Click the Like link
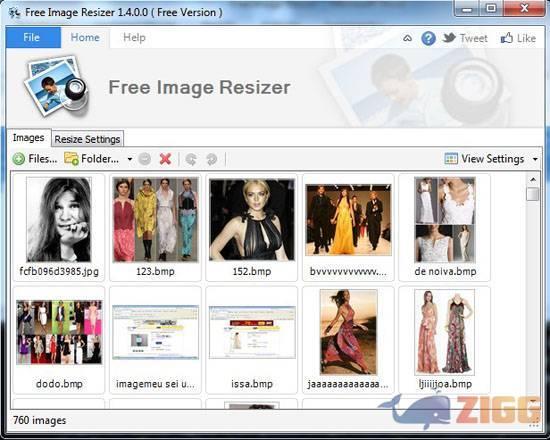 pos(526,38)
